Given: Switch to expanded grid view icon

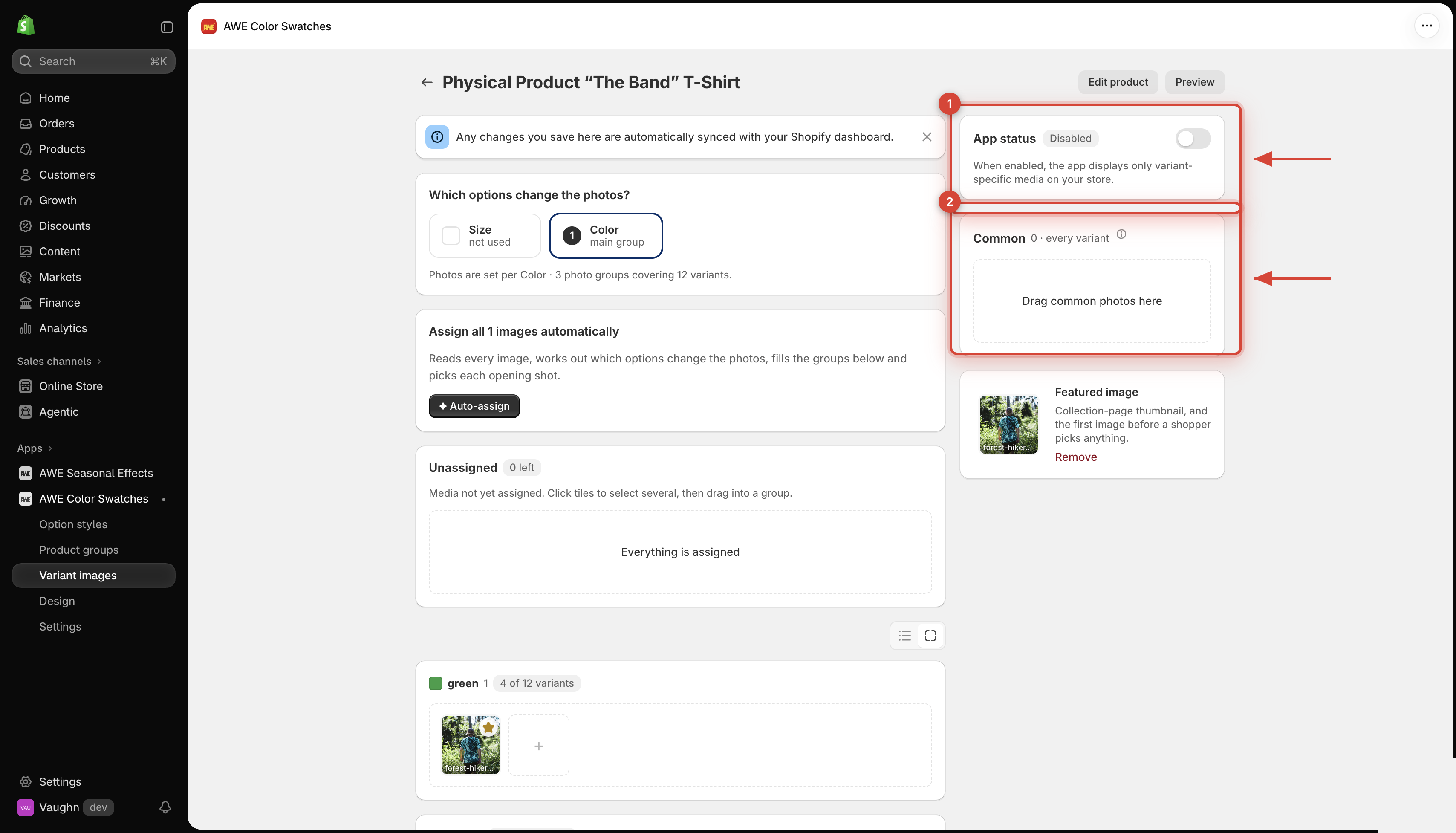Looking at the screenshot, I should pos(930,636).
